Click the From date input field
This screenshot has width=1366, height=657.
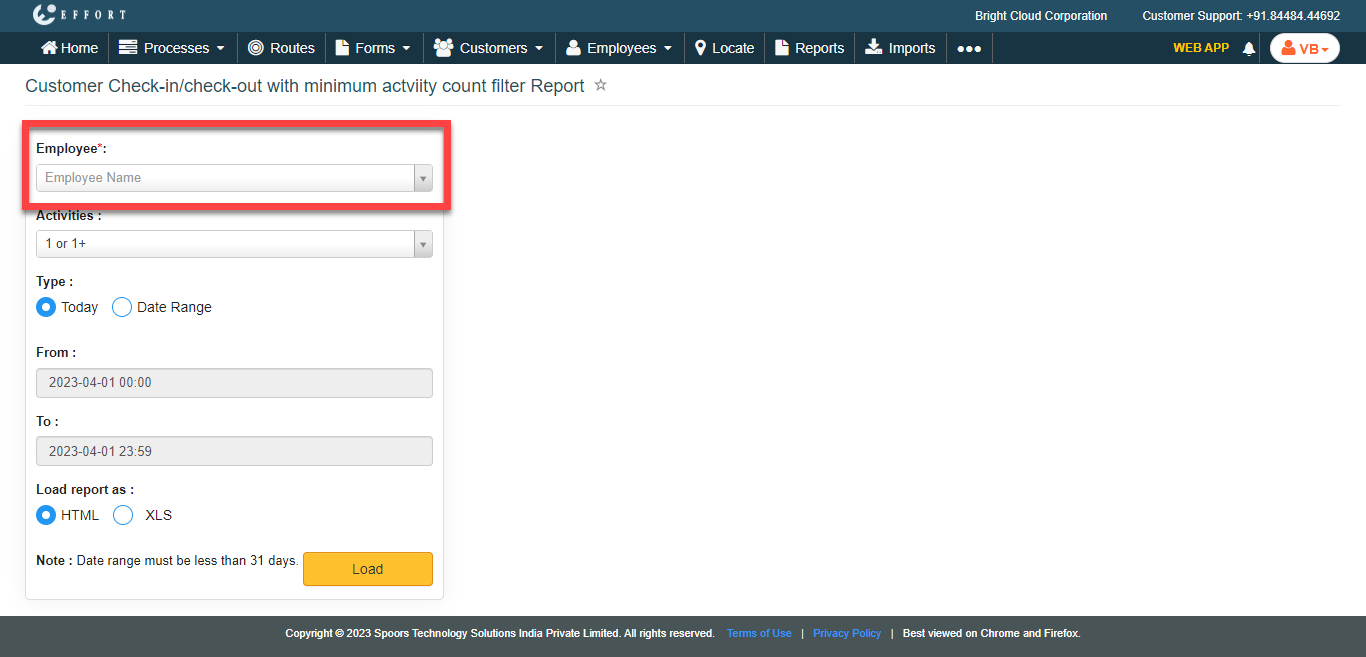point(234,383)
